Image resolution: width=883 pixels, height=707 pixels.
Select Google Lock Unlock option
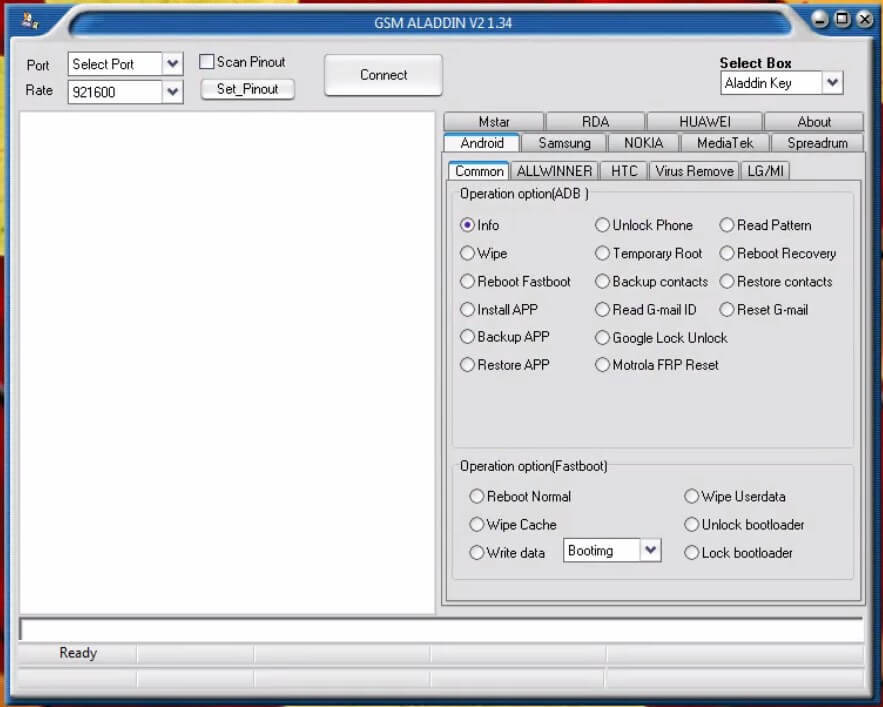[602, 337]
